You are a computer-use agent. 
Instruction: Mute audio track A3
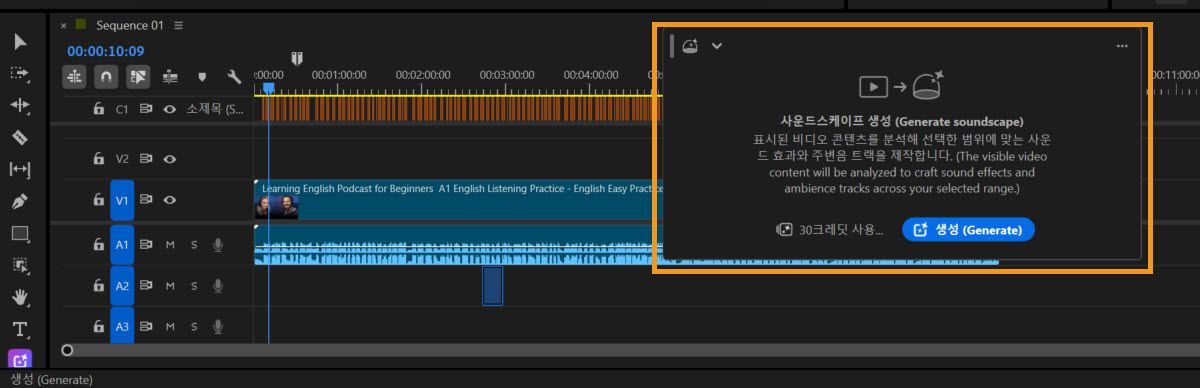tap(170, 326)
